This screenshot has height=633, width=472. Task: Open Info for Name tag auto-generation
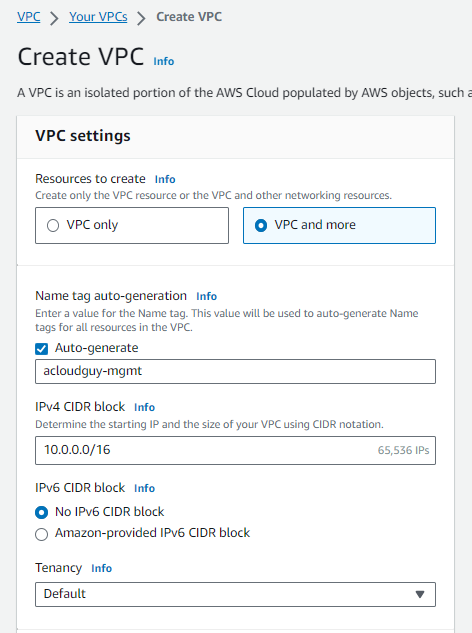tap(206, 296)
